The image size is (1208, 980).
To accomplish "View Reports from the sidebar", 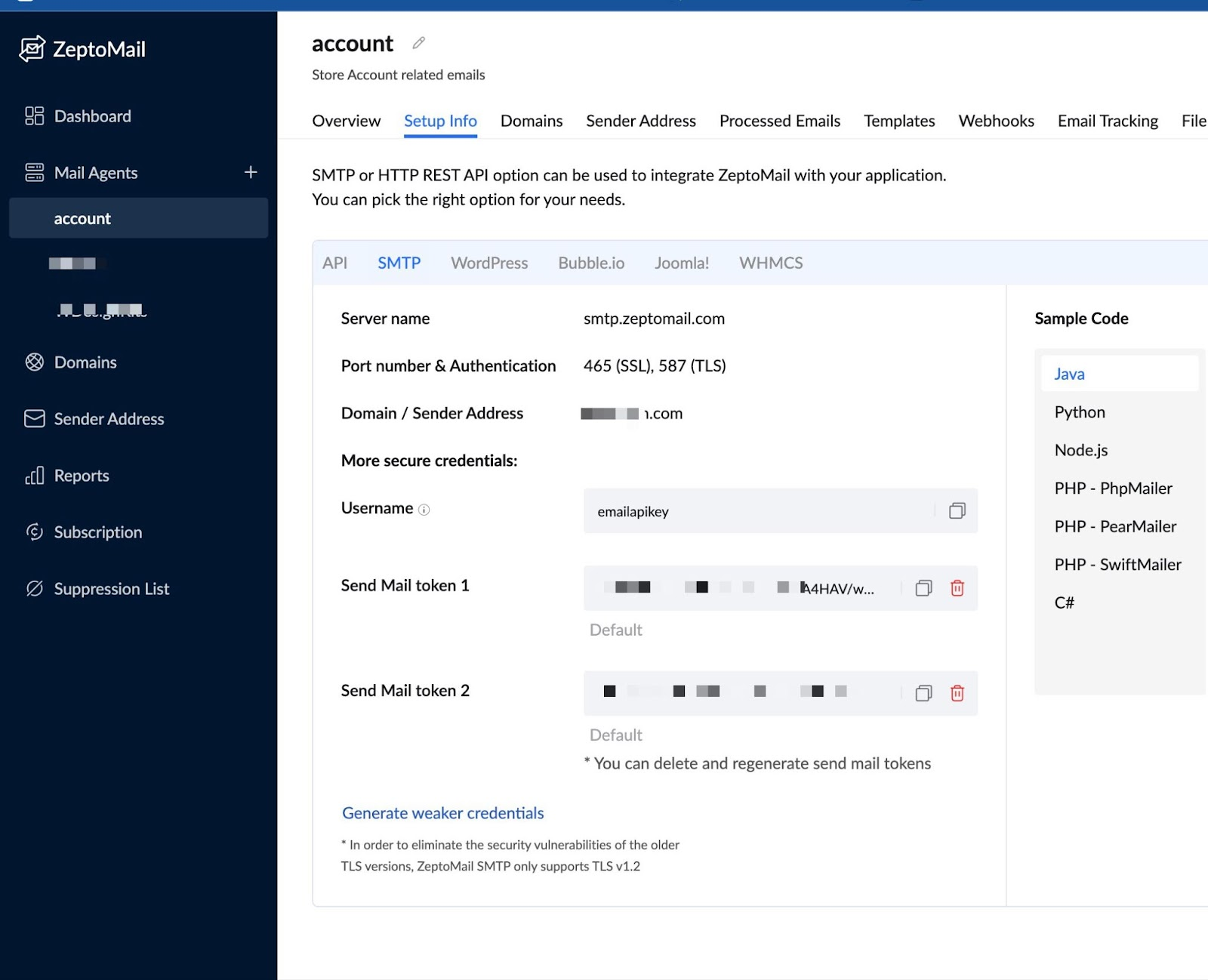I will [82, 476].
